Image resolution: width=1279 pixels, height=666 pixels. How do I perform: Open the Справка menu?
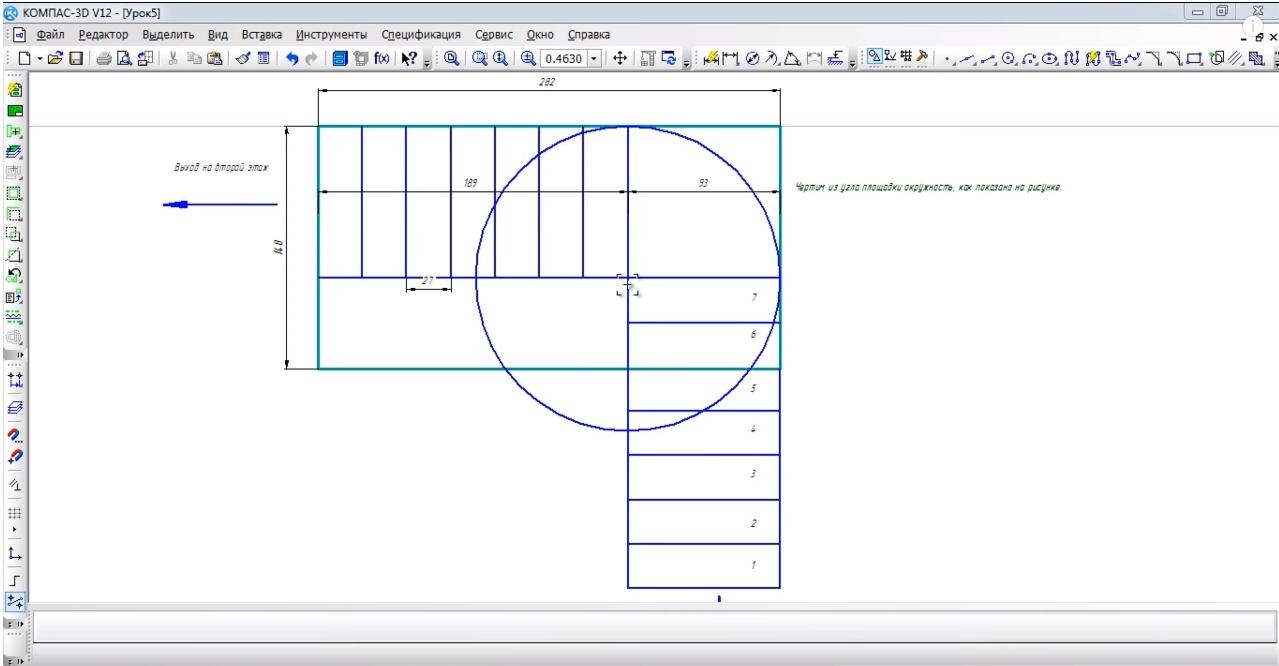coord(589,35)
